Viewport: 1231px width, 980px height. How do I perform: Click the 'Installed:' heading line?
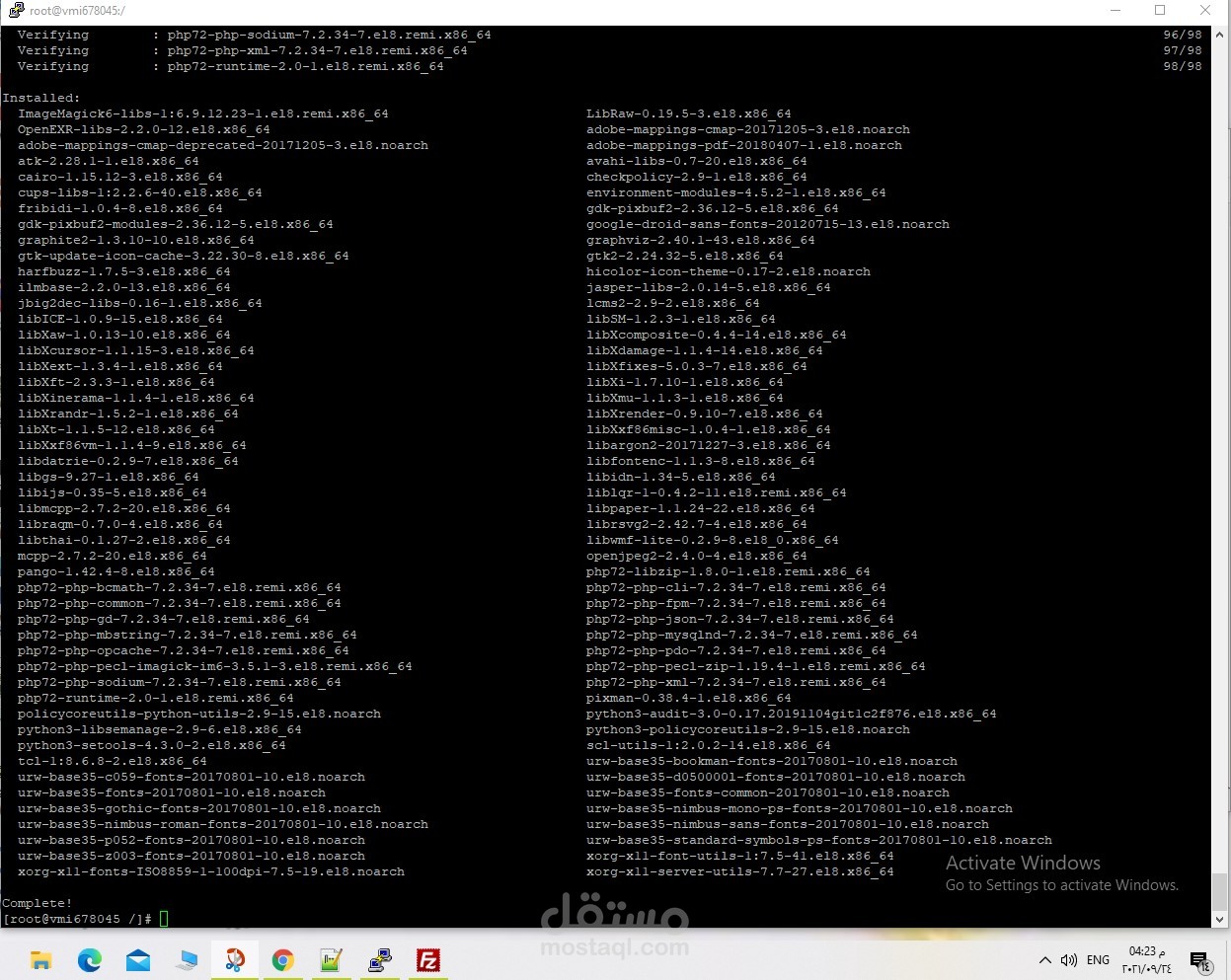[41, 98]
